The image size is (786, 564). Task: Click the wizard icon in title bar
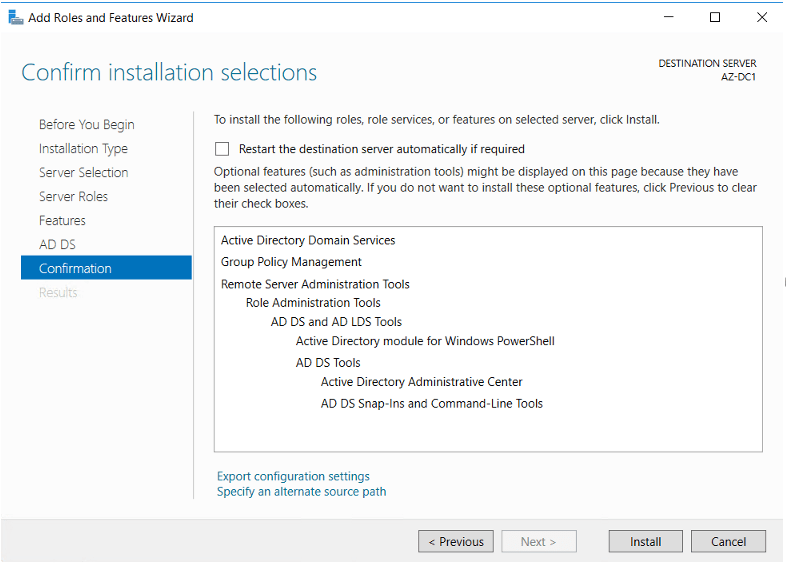pyautogui.click(x=15, y=17)
